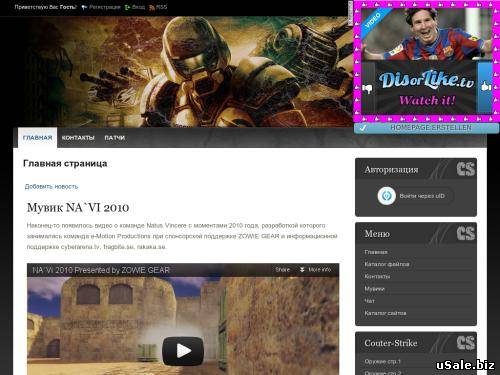Click the CS logo in Меню panel
Image resolution: width=500 pixels, height=375 pixels.
pos(466,233)
